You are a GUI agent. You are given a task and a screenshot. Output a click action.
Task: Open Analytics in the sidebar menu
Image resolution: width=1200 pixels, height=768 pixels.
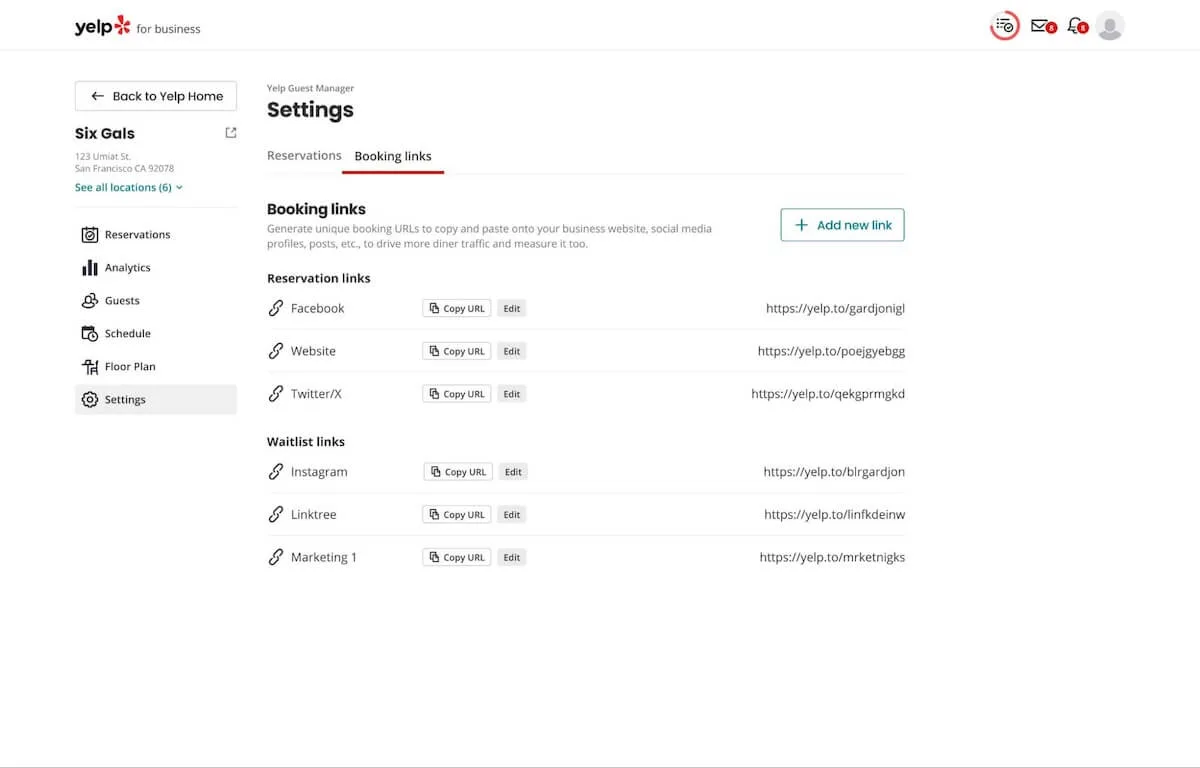[x=156, y=268]
